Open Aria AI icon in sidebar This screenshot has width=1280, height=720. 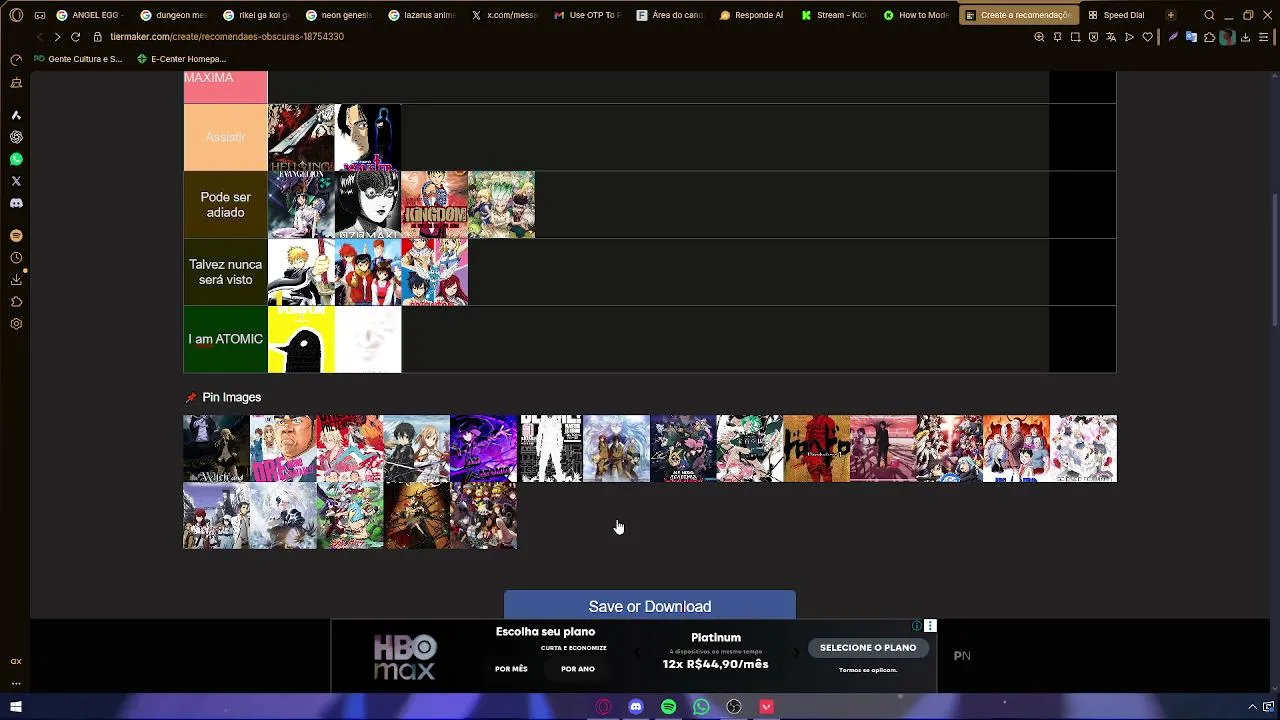(x=16, y=115)
